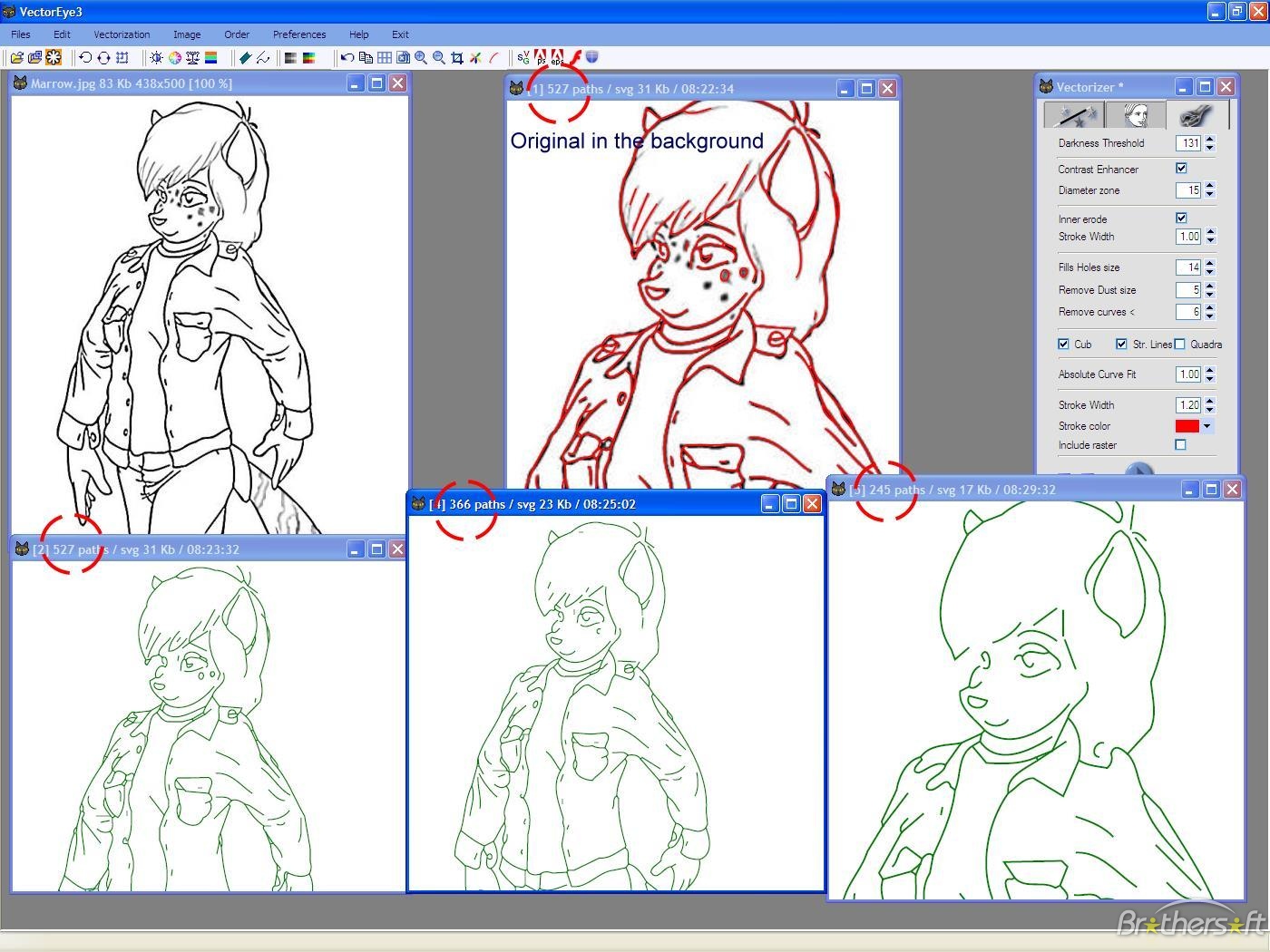The image size is (1270, 952).
Task: Click the copy documents icon
Action: pos(366,58)
